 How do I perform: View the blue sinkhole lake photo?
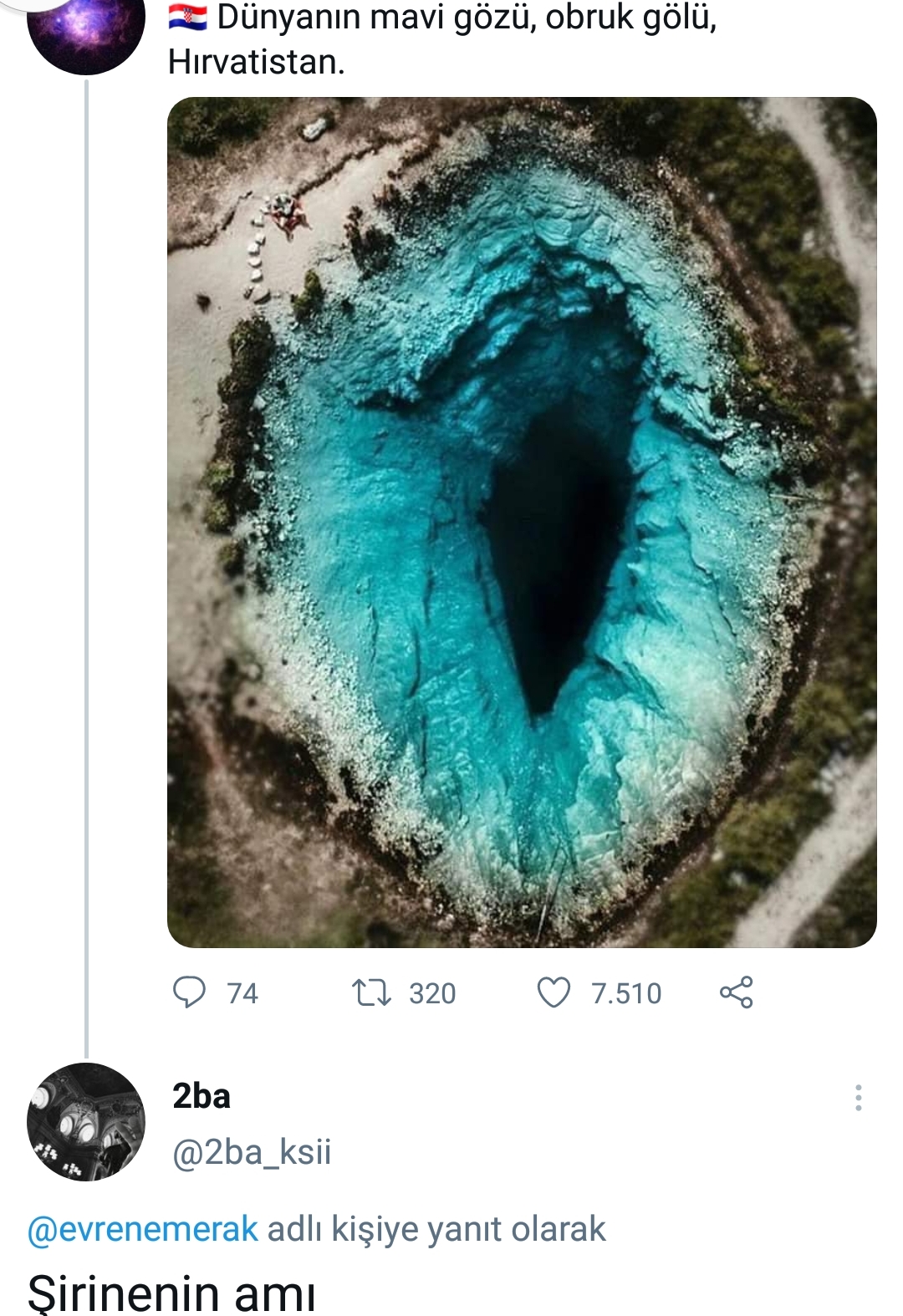pyautogui.click(x=522, y=523)
